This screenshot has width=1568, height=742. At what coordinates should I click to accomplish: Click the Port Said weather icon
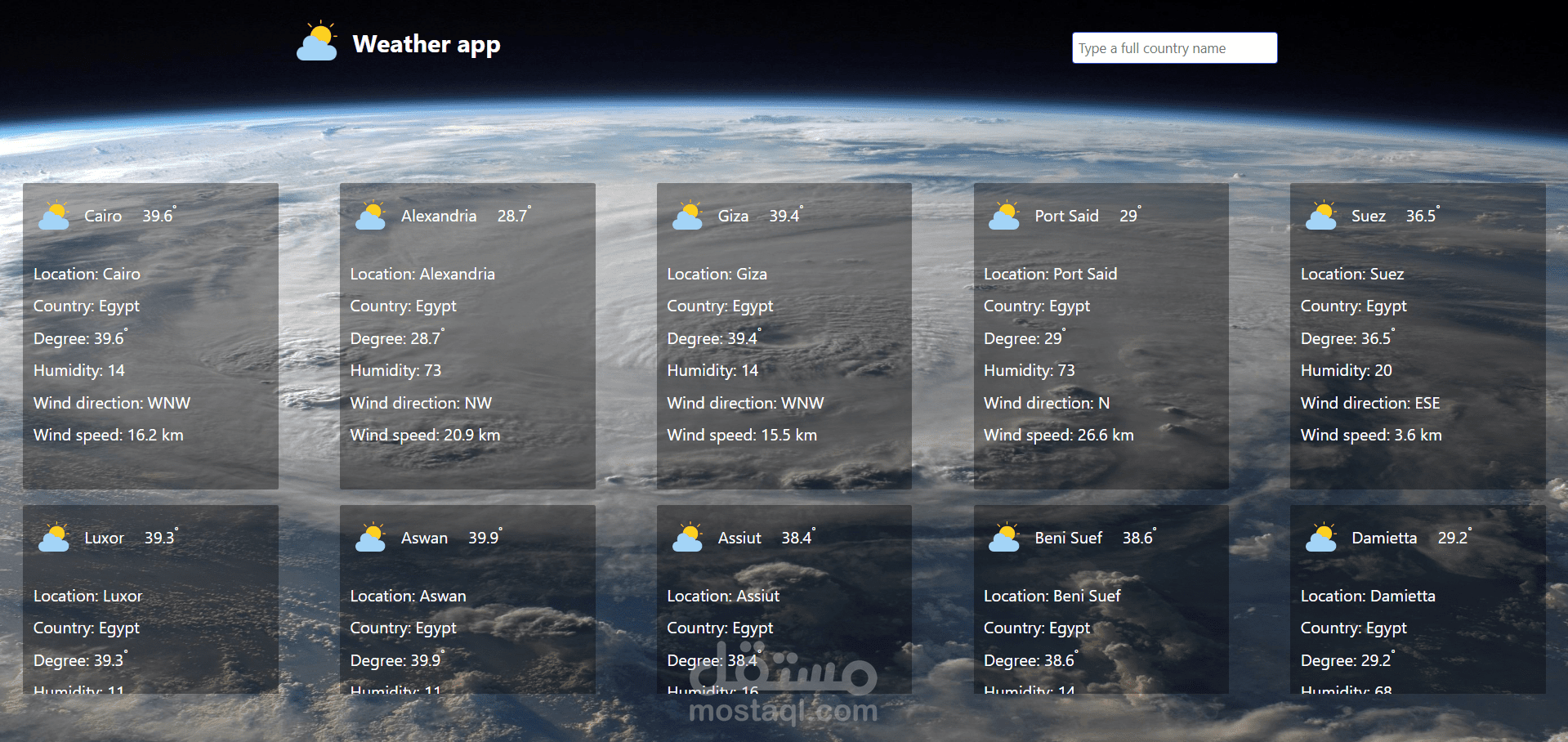(x=1003, y=215)
